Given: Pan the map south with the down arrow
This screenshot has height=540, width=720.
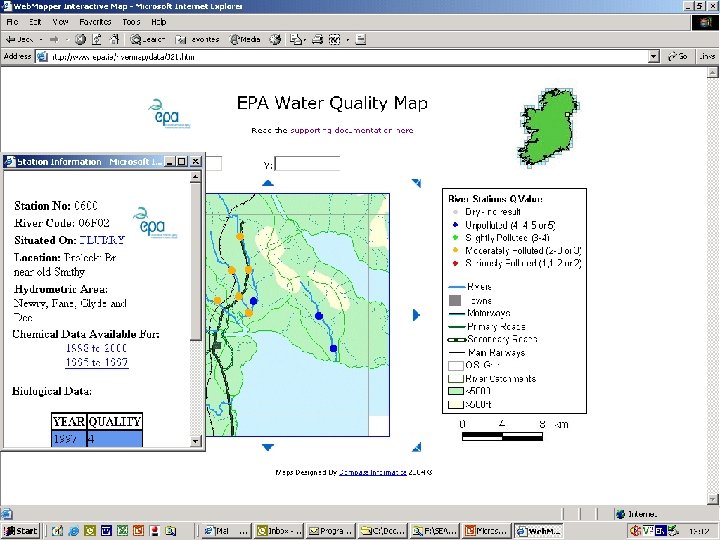Looking at the screenshot, I should (x=267, y=447).
